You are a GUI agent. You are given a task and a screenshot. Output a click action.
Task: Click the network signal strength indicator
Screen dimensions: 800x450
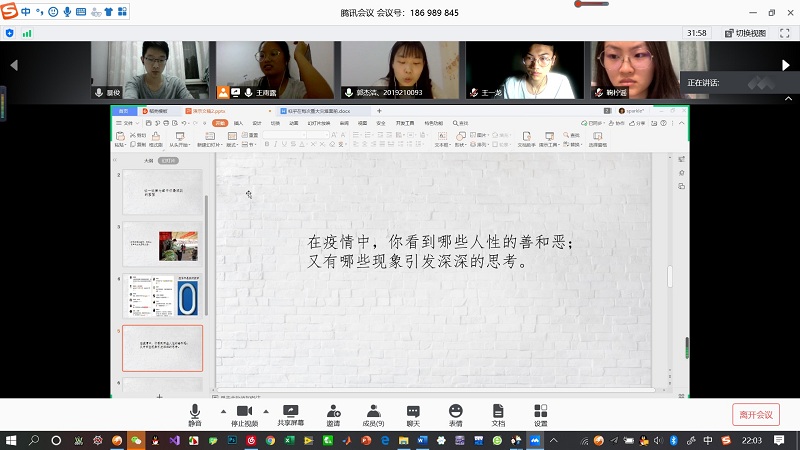tap(27, 33)
